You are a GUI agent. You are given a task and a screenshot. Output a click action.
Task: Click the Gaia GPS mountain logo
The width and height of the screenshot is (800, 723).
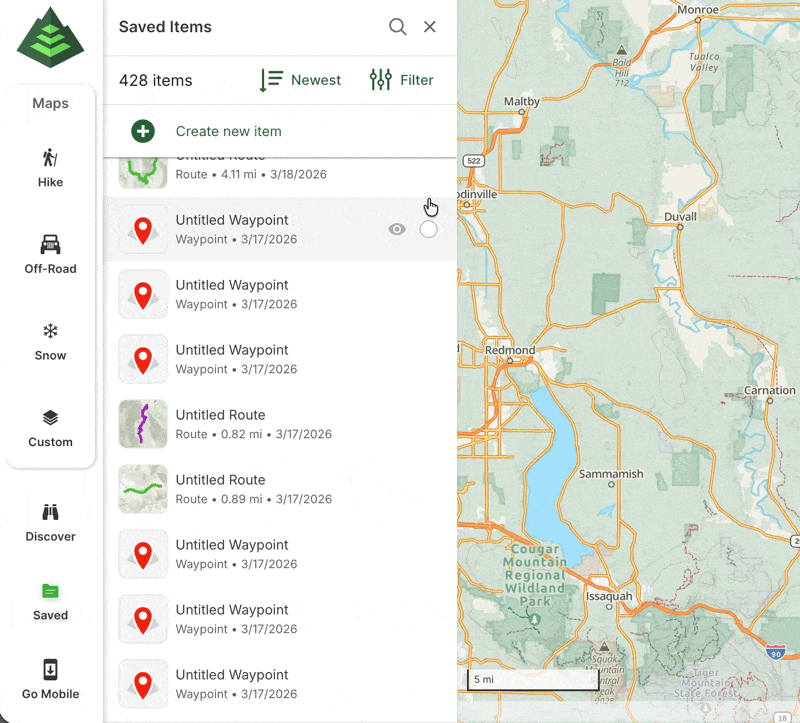point(51,37)
